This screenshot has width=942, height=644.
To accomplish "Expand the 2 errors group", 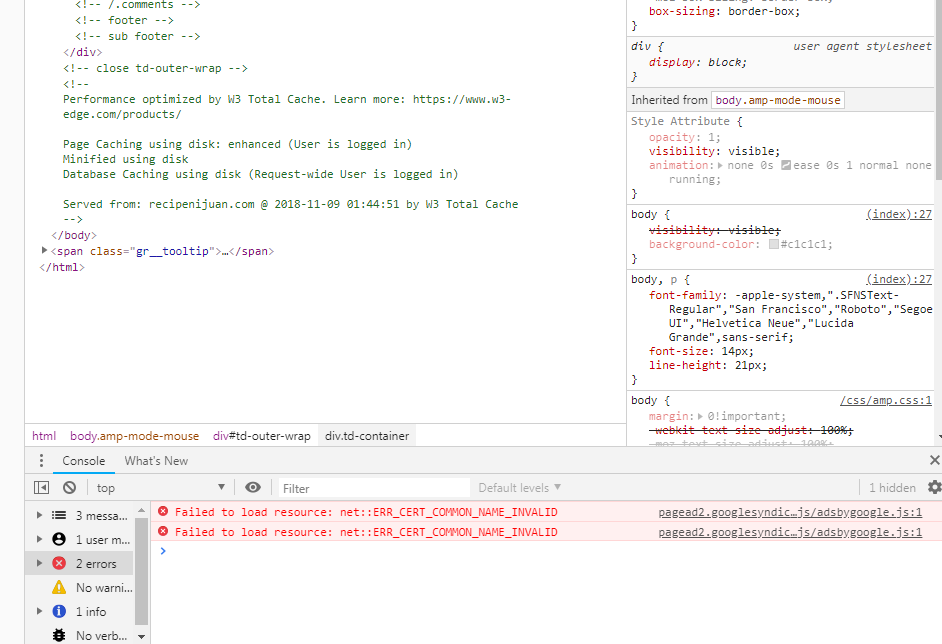I will [39, 564].
